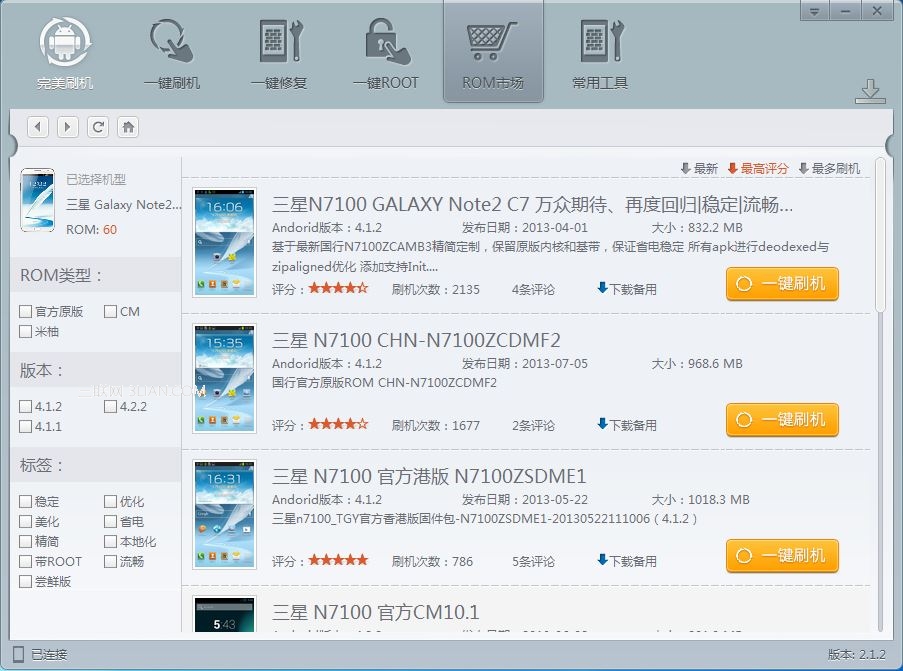View 5条评论 for N7100ZSDME1 ROM
Viewport: 903px width, 671px height.
click(533, 561)
